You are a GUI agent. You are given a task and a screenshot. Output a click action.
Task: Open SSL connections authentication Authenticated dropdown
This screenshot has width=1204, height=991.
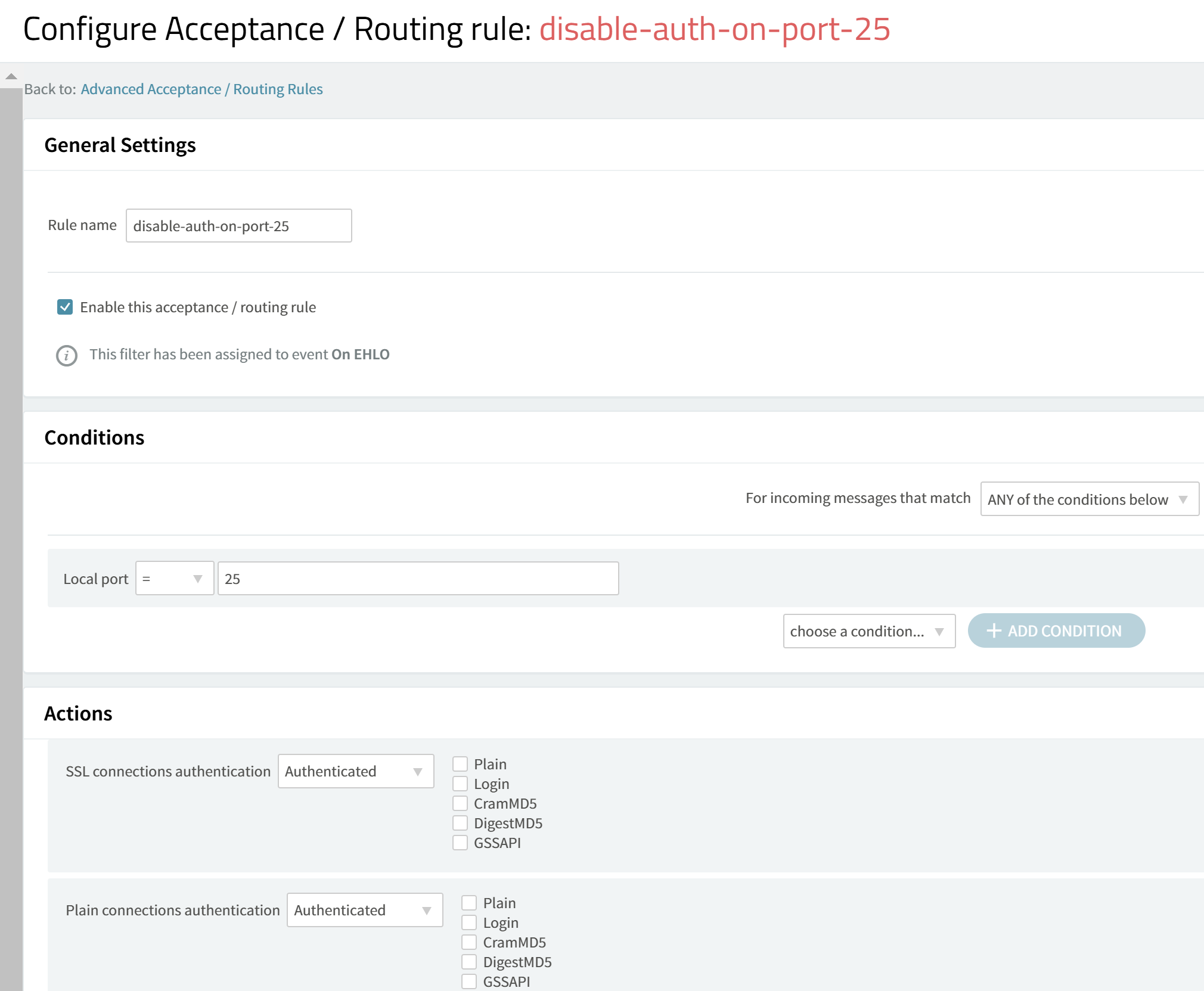[x=356, y=771]
